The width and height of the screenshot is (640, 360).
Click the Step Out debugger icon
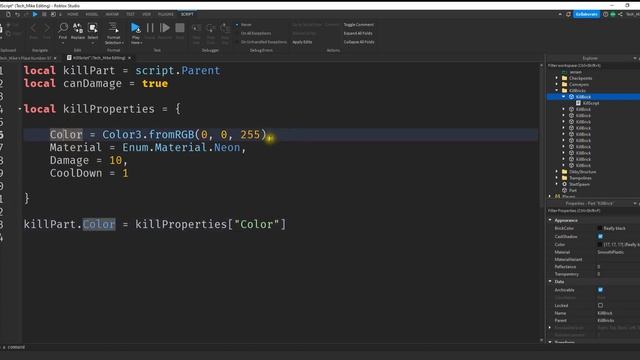click(225, 28)
